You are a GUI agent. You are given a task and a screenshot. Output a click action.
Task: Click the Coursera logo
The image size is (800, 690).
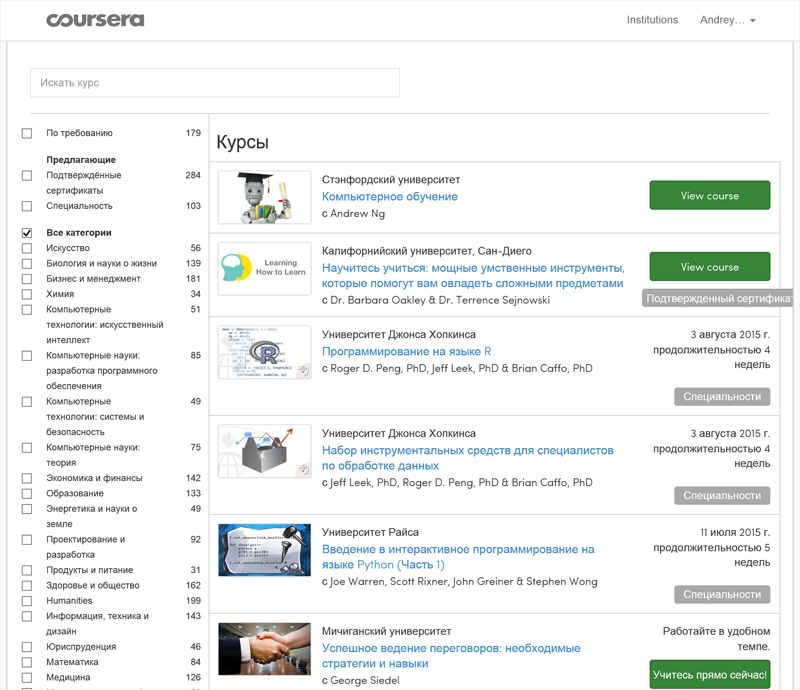[x=97, y=20]
